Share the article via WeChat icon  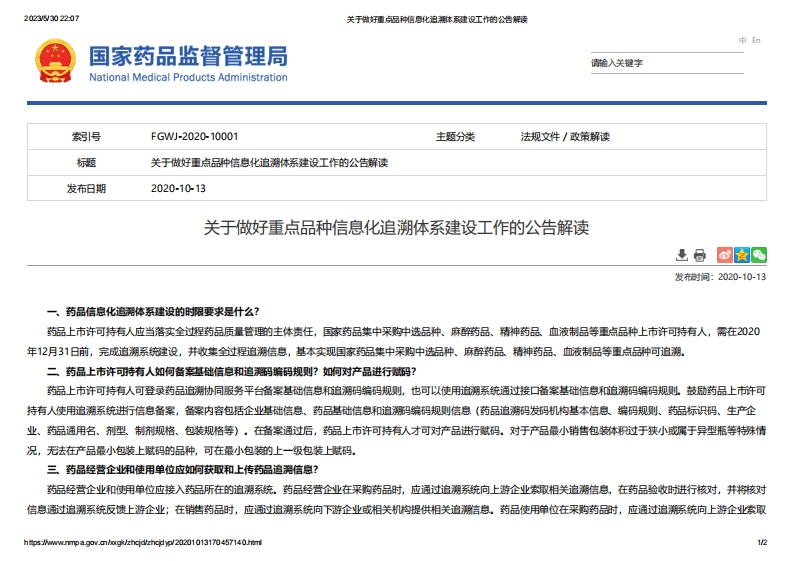click(759, 256)
